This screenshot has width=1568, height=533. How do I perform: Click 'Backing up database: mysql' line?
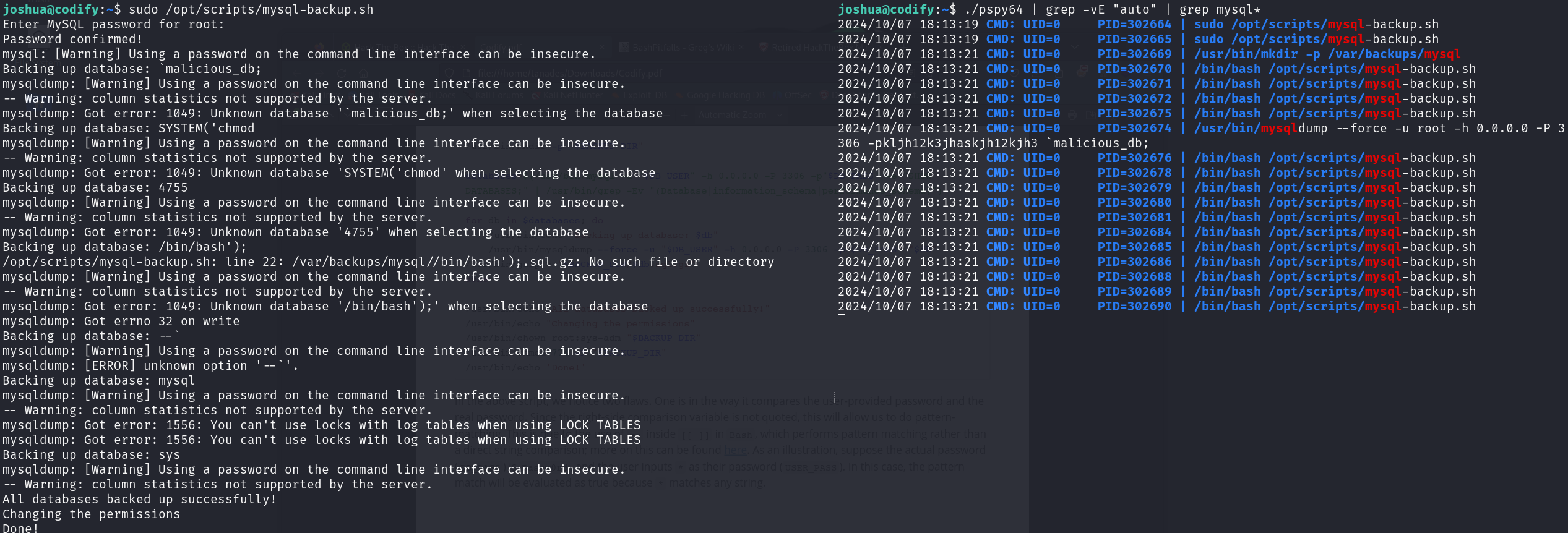click(99, 380)
